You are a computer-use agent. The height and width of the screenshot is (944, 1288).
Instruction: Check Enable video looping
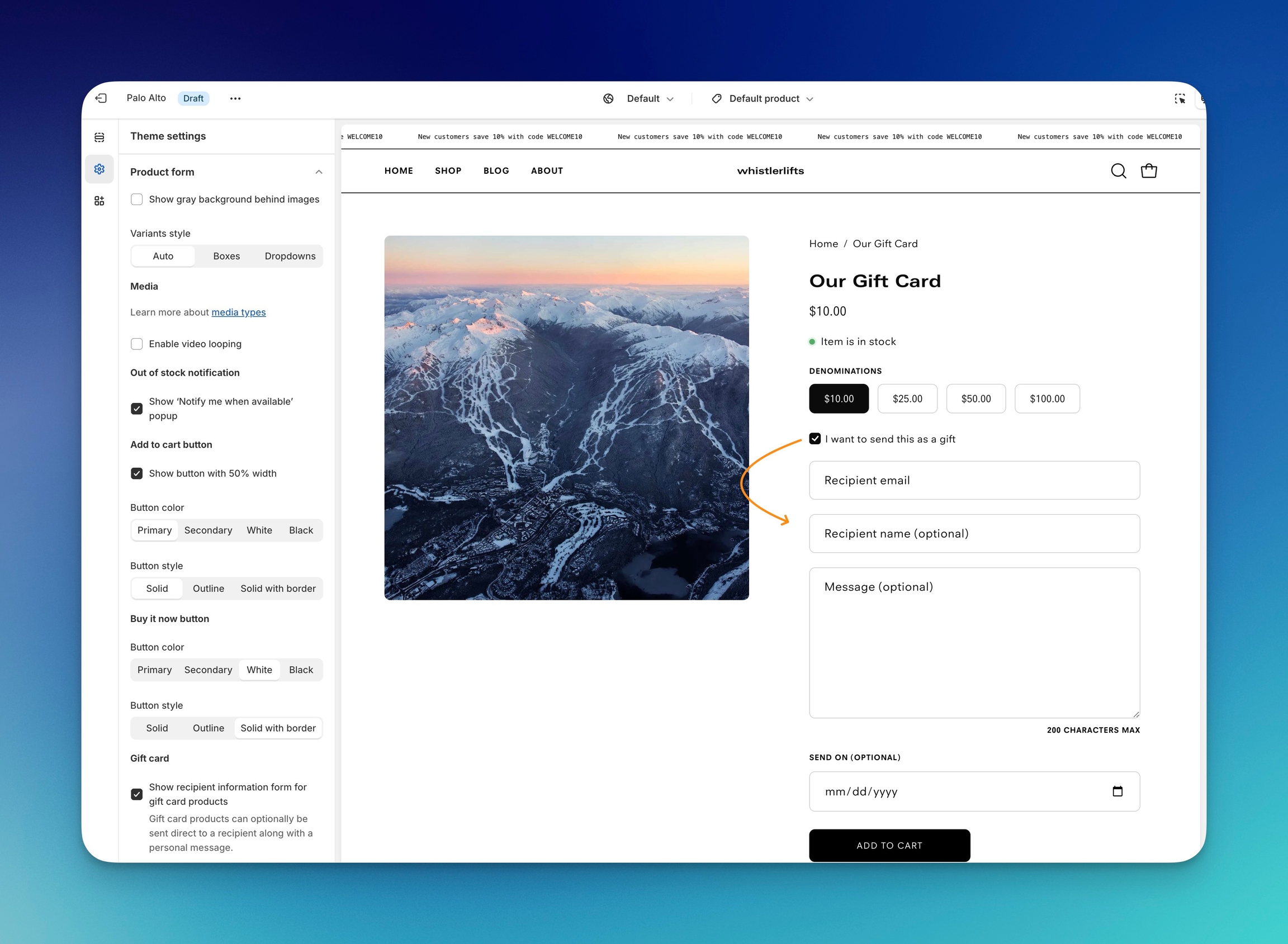click(x=136, y=344)
